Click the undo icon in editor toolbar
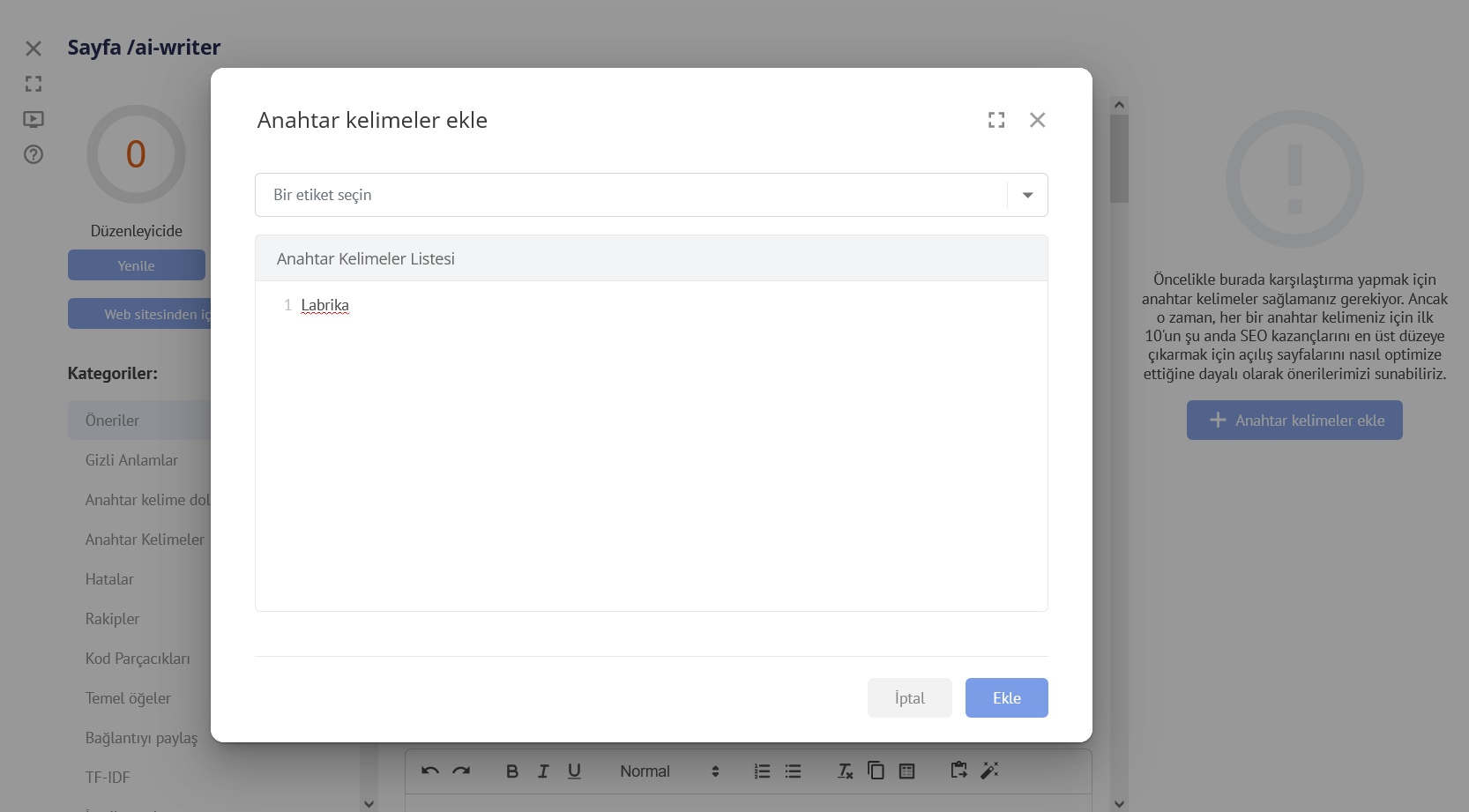Image resolution: width=1469 pixels, height=812 pixels. [430, 771]
